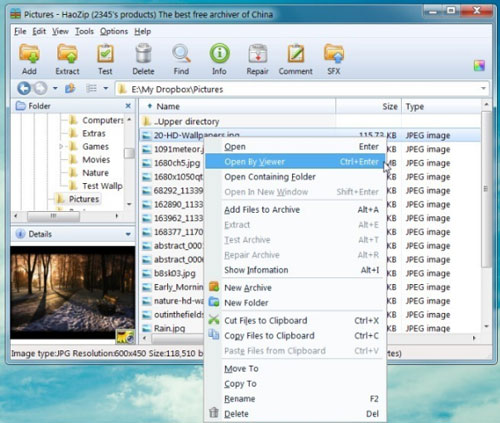Select the Movies folder in tree
Image resolution: width=500 pixels, height=423 pixels.
[x=89, y=160]
